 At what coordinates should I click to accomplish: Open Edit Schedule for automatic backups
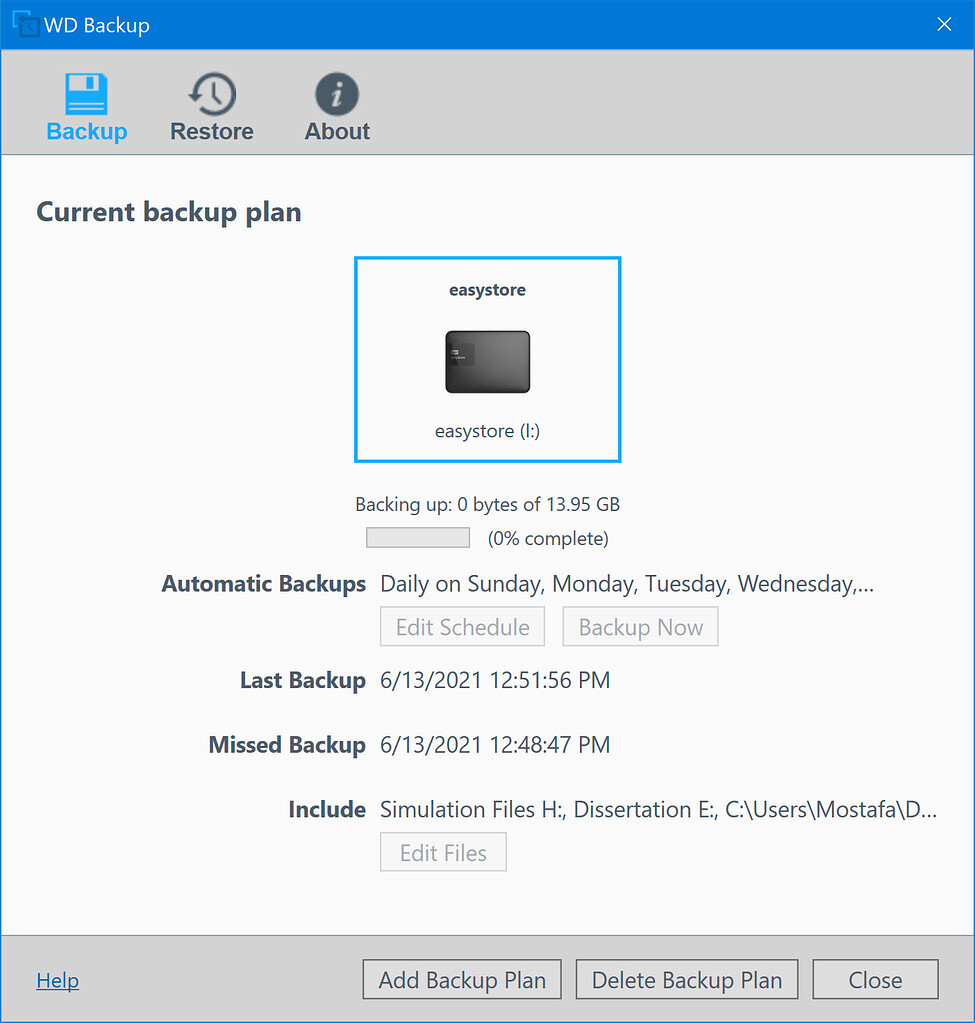461,626
